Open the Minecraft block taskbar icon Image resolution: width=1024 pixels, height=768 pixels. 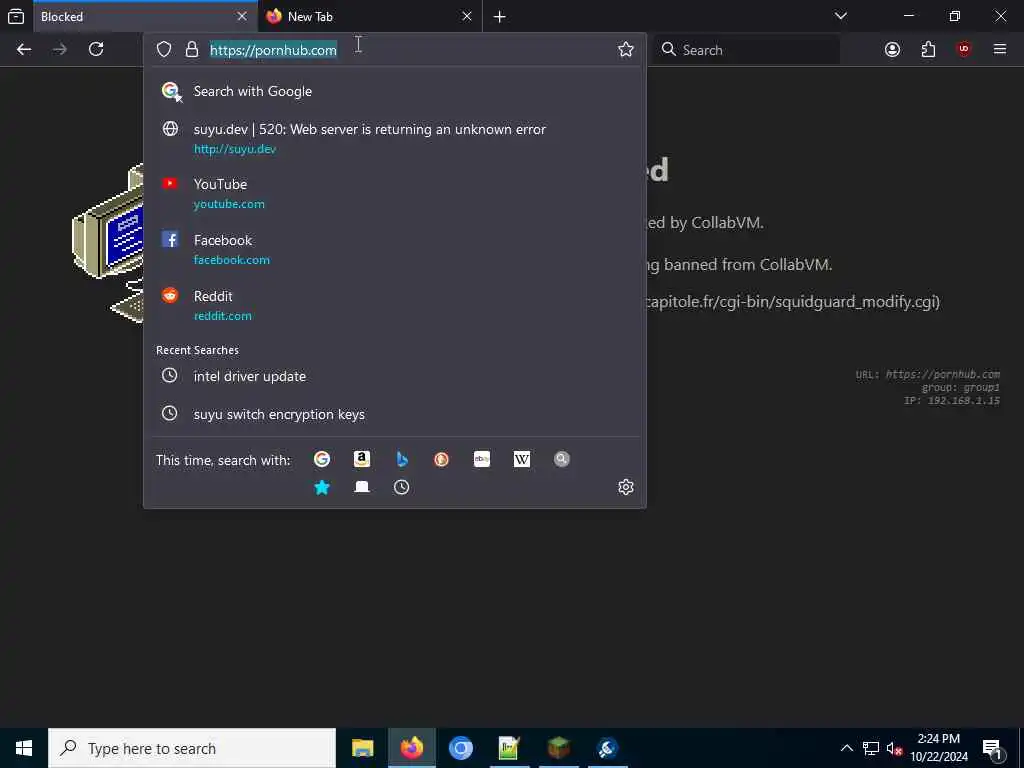(x=558, y=748)
